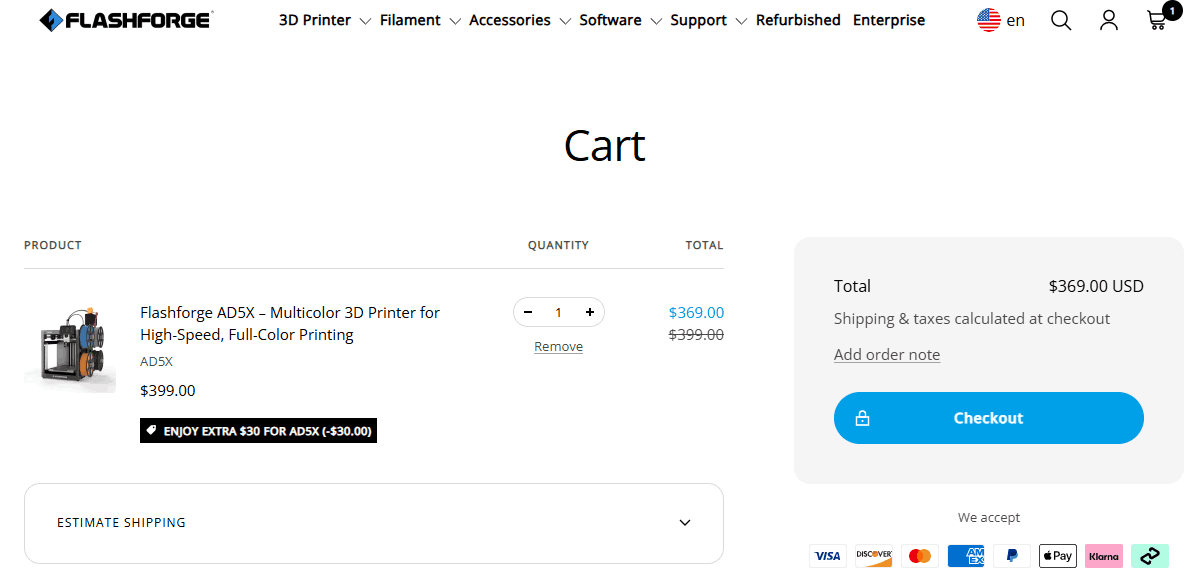Click the 'QUANTITY' column header
The height and width of the screenshot is (574, 1199).
tap(558, 245)
